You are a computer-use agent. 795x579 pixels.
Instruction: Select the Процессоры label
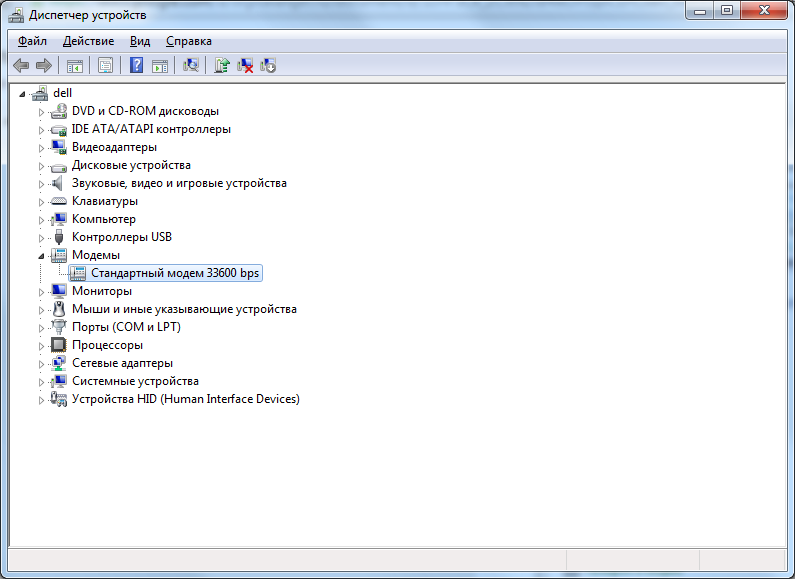point(107,345)
